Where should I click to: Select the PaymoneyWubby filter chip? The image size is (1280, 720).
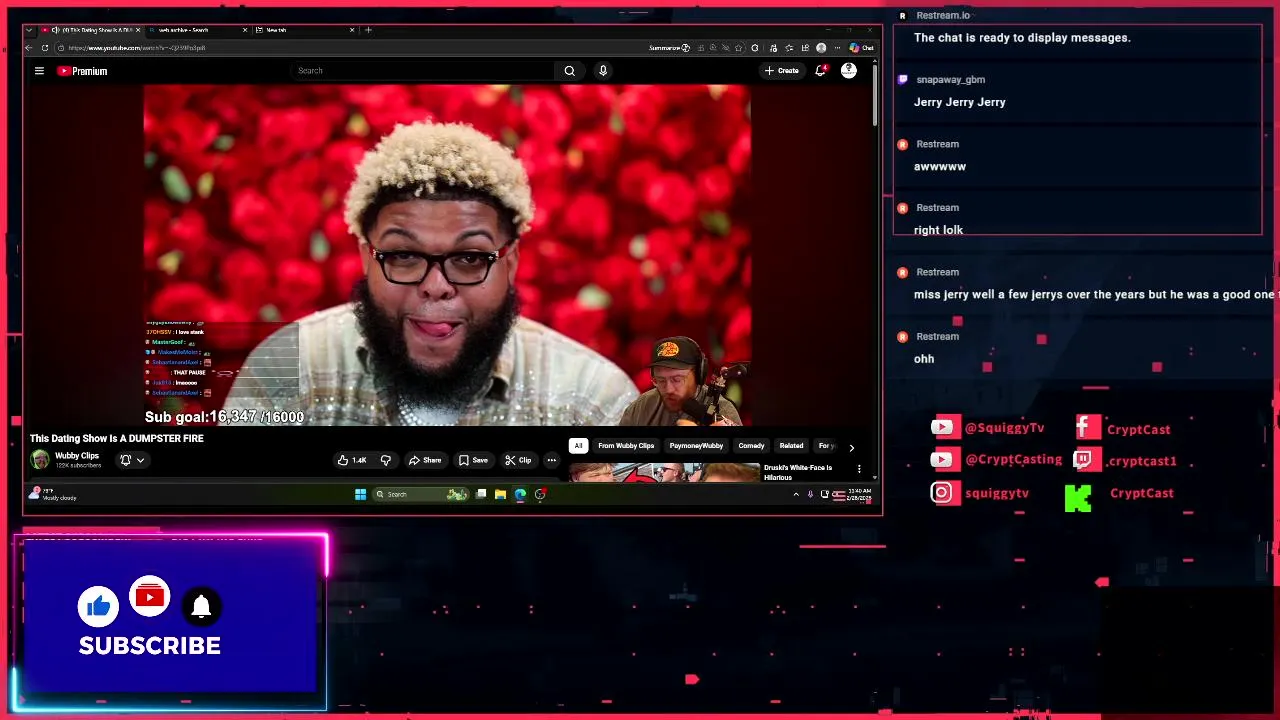(696, 446)
